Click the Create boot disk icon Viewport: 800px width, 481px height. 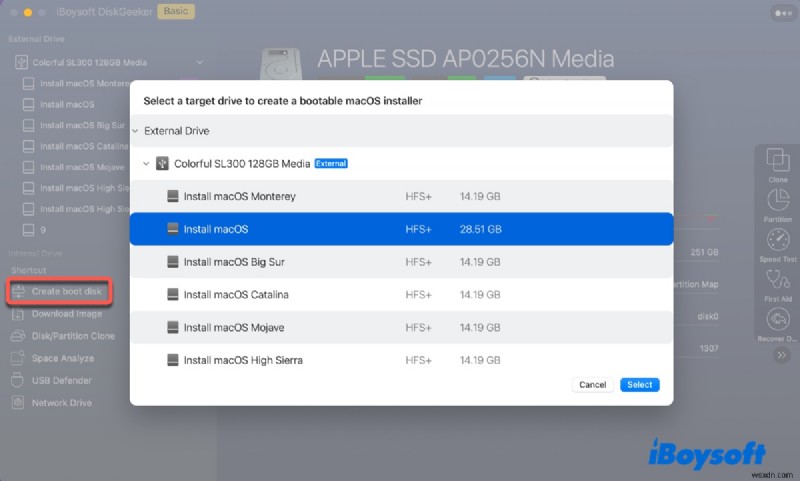click(18, 291)
